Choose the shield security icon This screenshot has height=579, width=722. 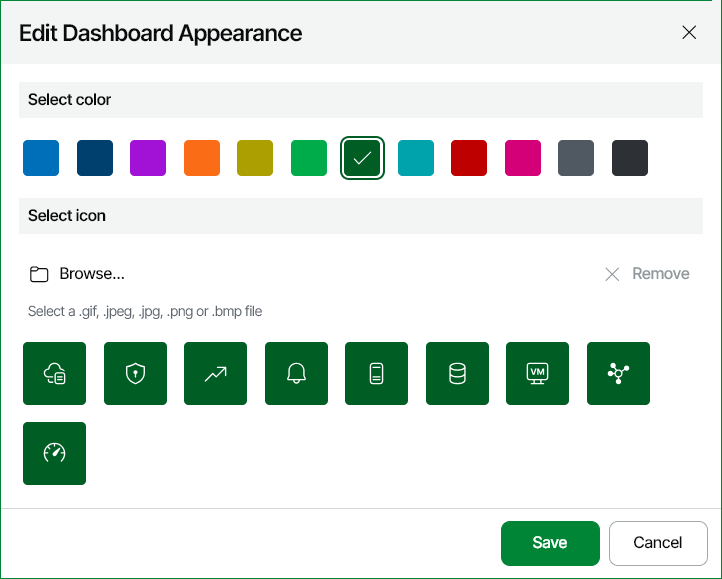click(x=135, y=373)
